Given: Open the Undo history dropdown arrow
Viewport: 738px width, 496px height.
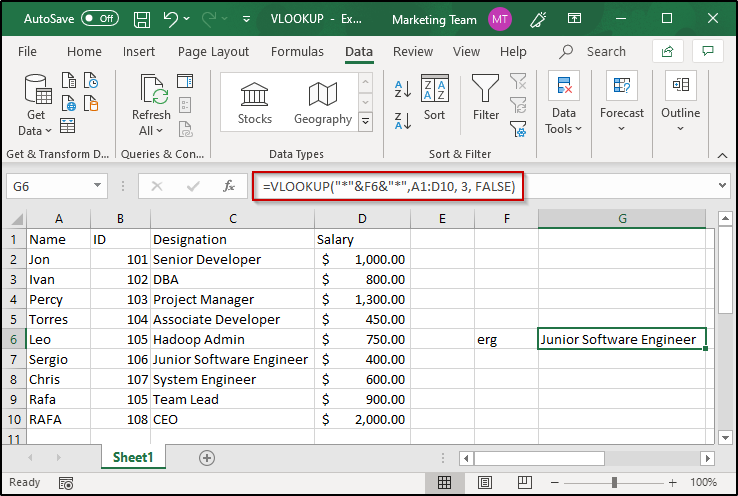Looking at the screenshot, I should point(187,19).
